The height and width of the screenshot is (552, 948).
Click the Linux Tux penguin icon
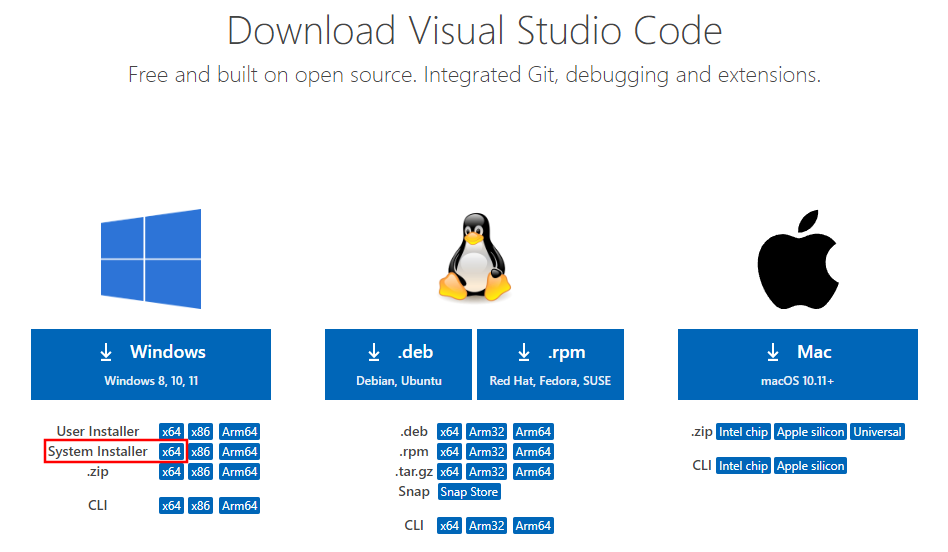point(475,257)
